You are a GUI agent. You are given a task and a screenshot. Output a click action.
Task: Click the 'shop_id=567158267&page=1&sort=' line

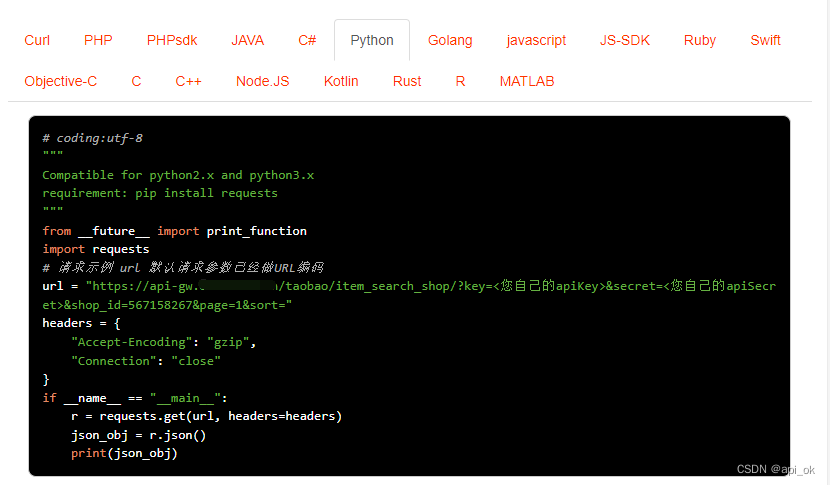pyautogui.click(x=167, y=306)
